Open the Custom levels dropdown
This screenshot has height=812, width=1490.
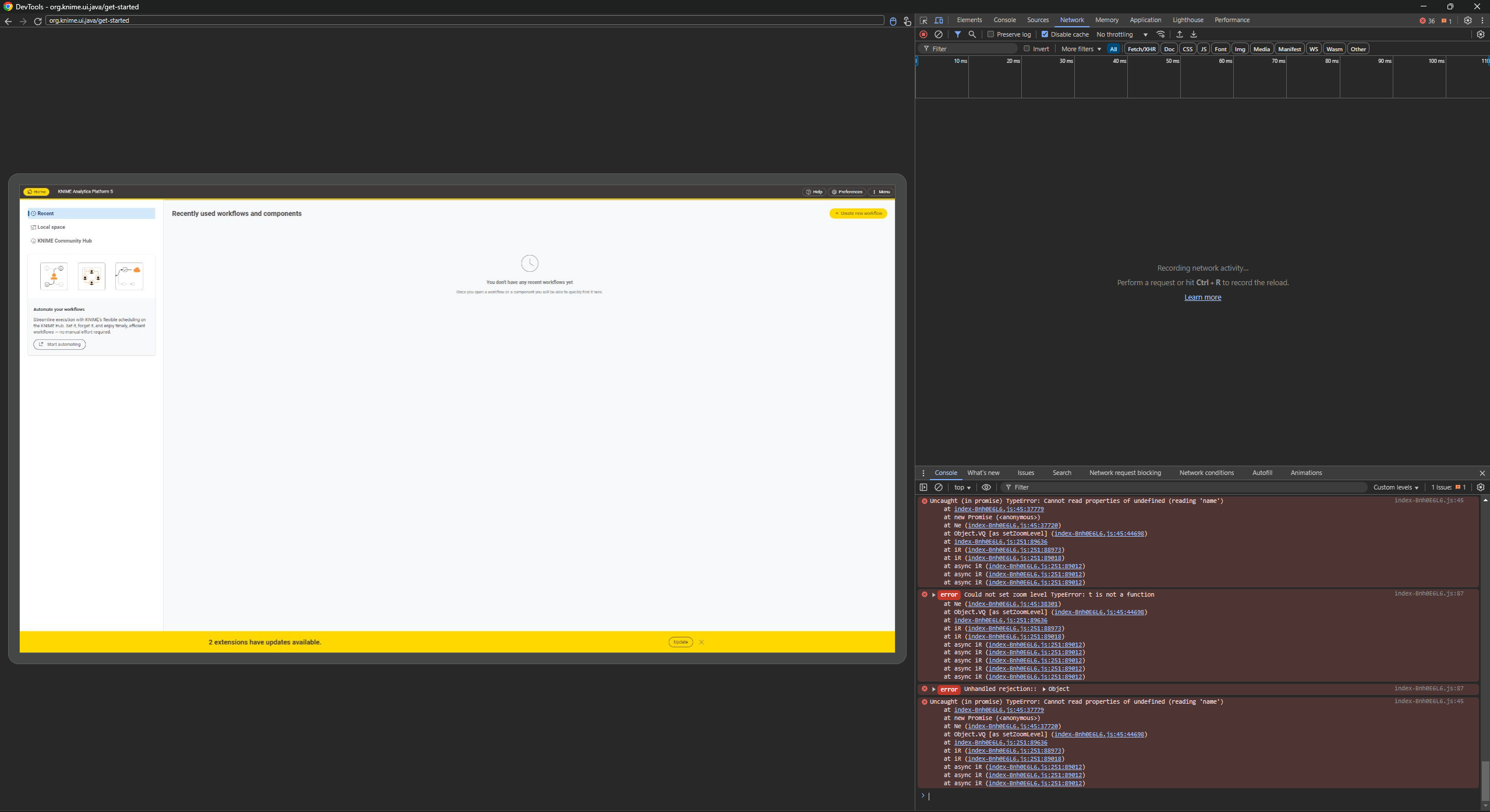[1395, 487]
